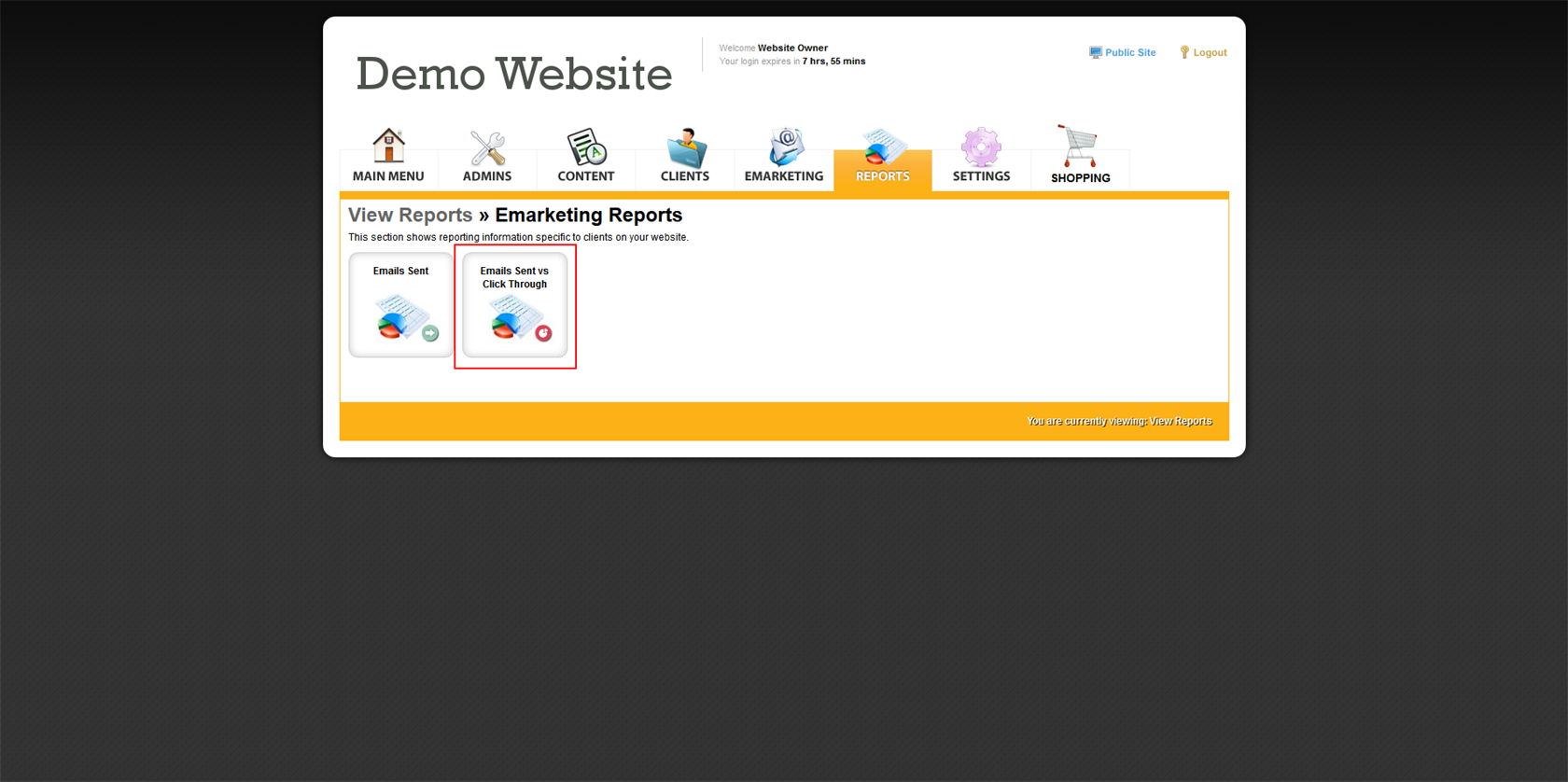Click the green arrow badge on Emails Sent
Image resolution: width=1568 pixels, height=782 pixels.
(x=430, y=333)
